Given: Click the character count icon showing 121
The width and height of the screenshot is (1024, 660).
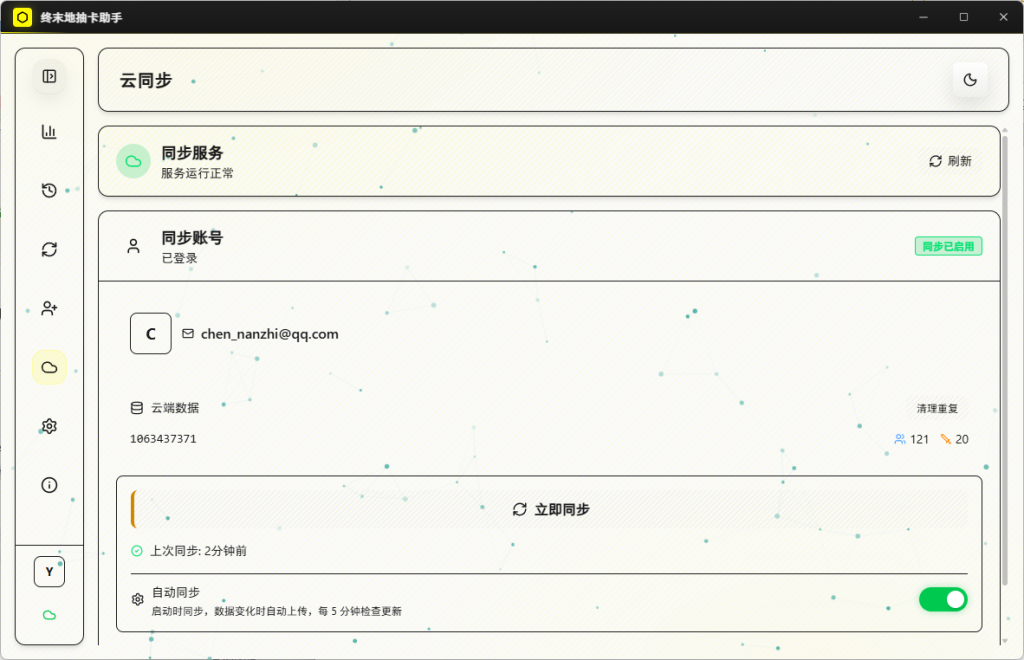Looking at the screenshot, I should tap(900, 438).
